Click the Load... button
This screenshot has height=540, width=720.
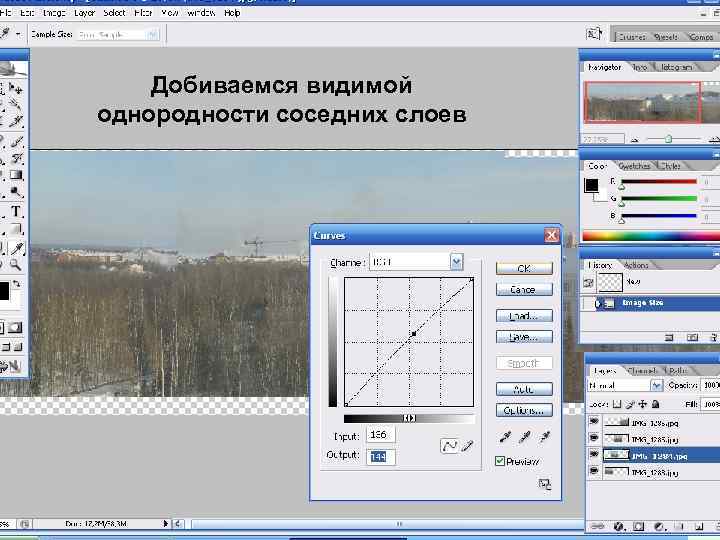[x=524, y=316]
